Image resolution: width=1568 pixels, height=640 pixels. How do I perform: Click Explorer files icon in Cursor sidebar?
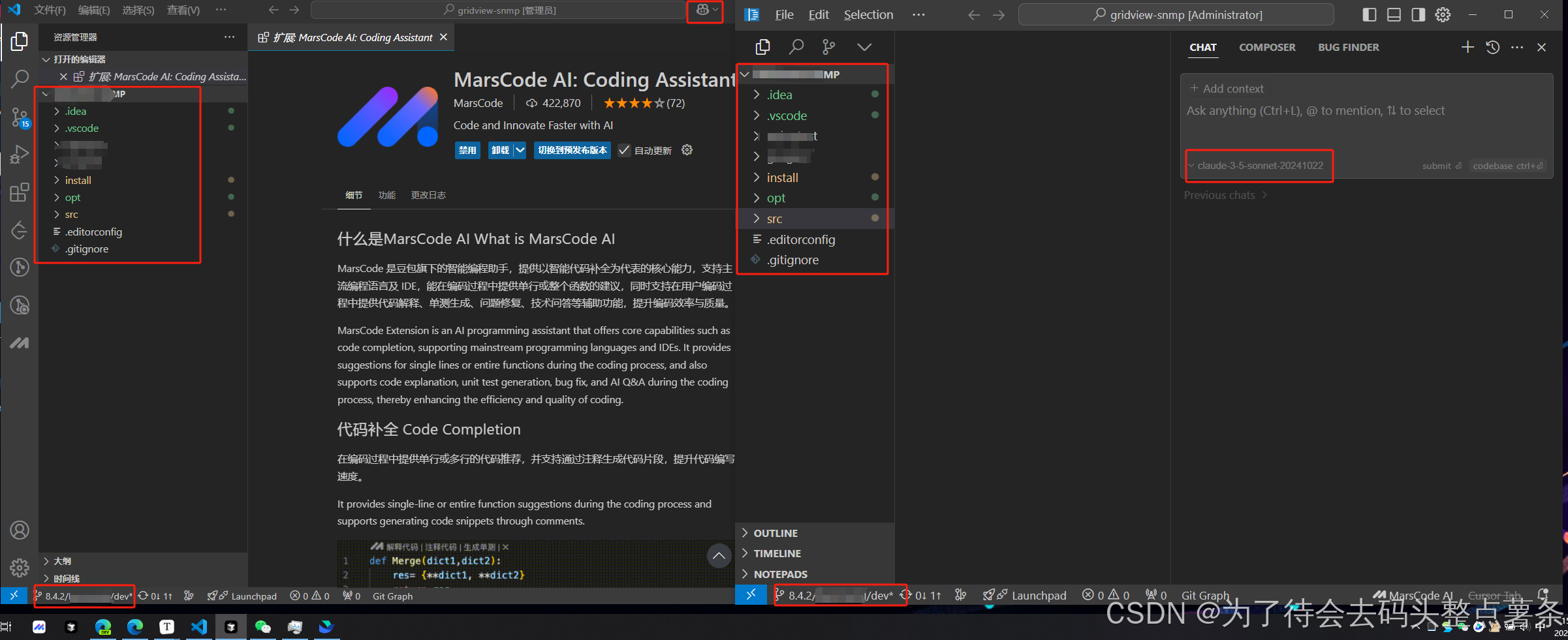point(762,47)
